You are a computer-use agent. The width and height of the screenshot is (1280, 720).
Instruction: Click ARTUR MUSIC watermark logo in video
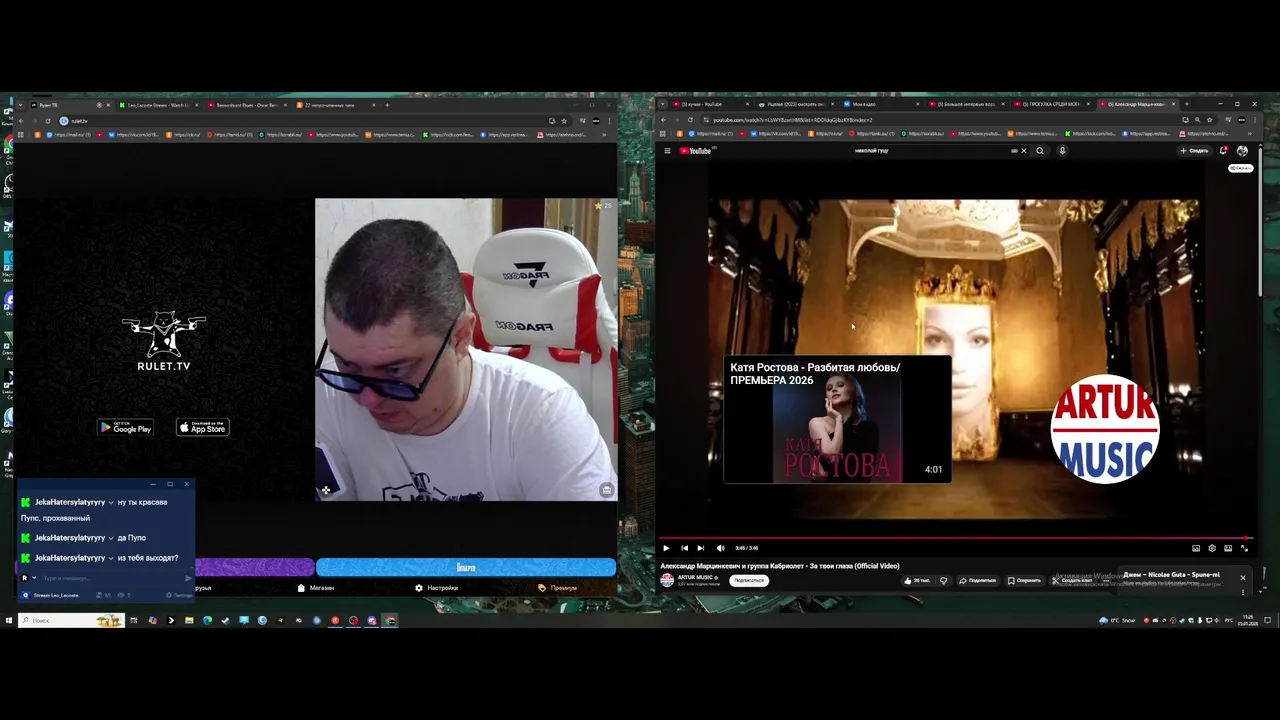pos(1105,429)
